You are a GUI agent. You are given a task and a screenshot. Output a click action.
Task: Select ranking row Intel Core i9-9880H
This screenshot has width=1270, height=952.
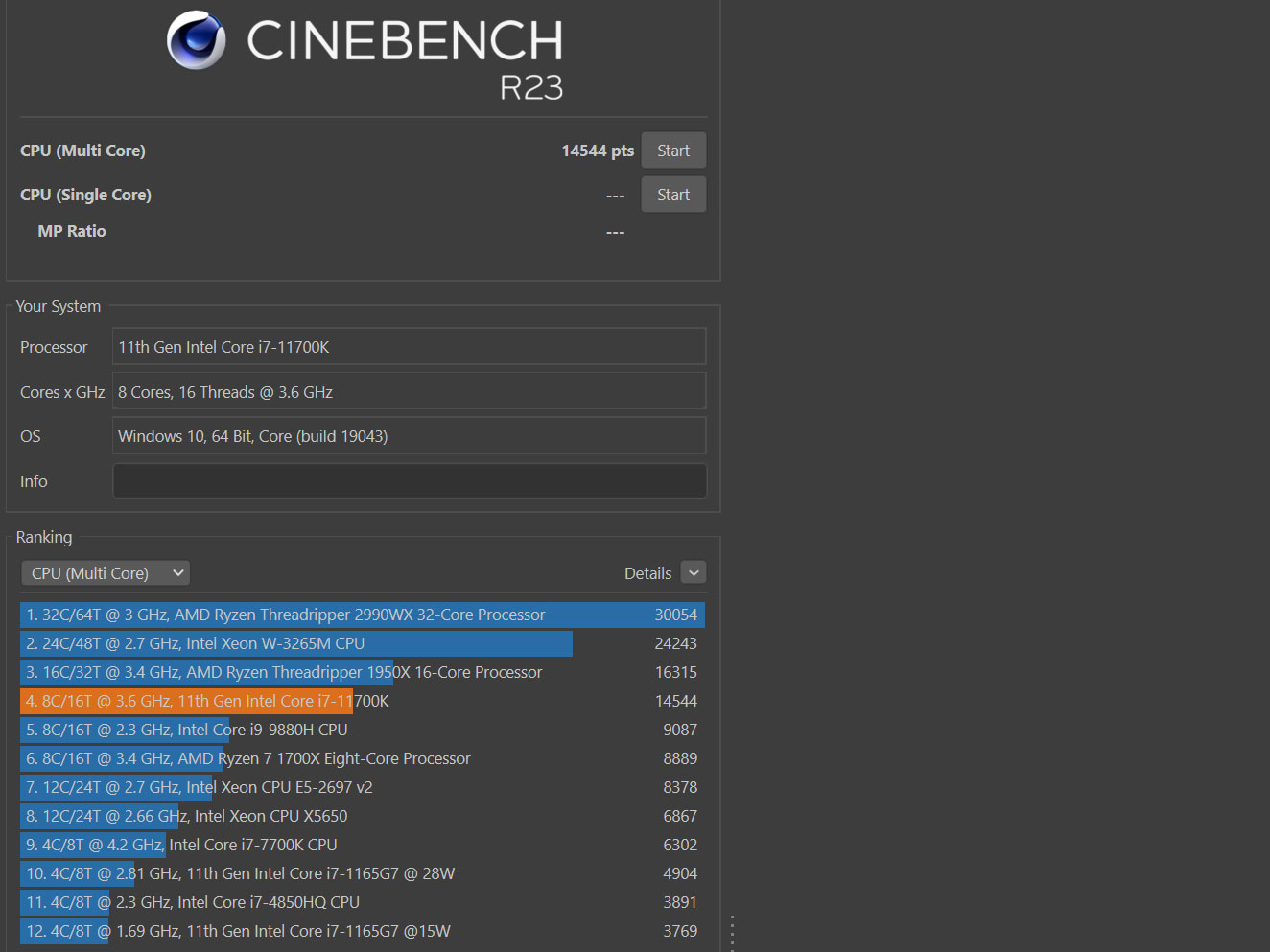pos(363,730)
